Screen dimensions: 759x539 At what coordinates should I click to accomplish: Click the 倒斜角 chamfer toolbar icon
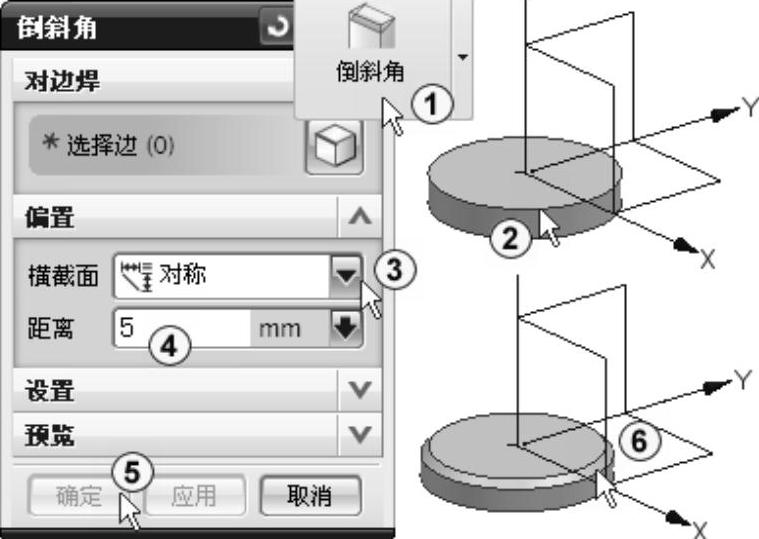(372, 28)
